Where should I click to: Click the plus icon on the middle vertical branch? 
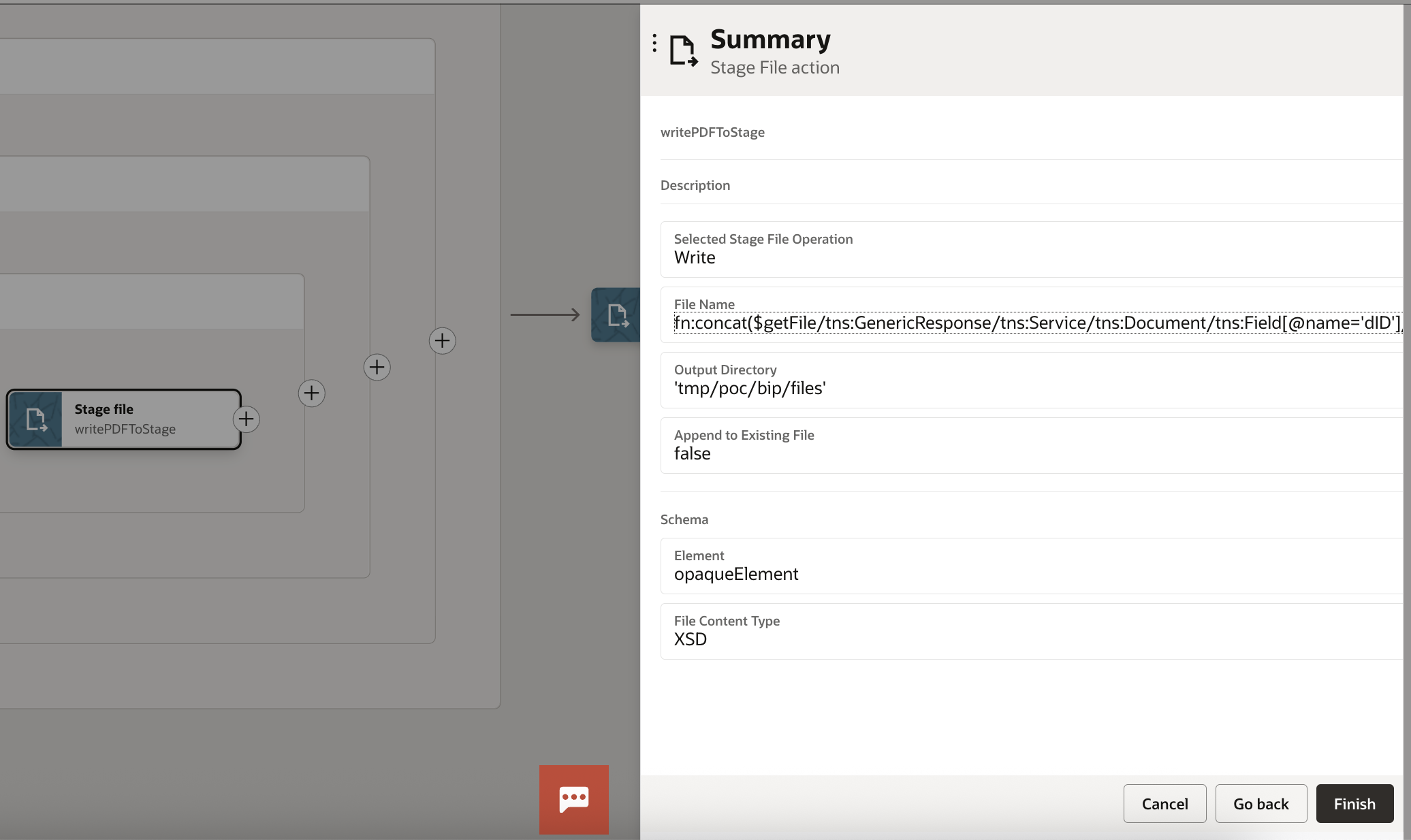coord(377,368)
